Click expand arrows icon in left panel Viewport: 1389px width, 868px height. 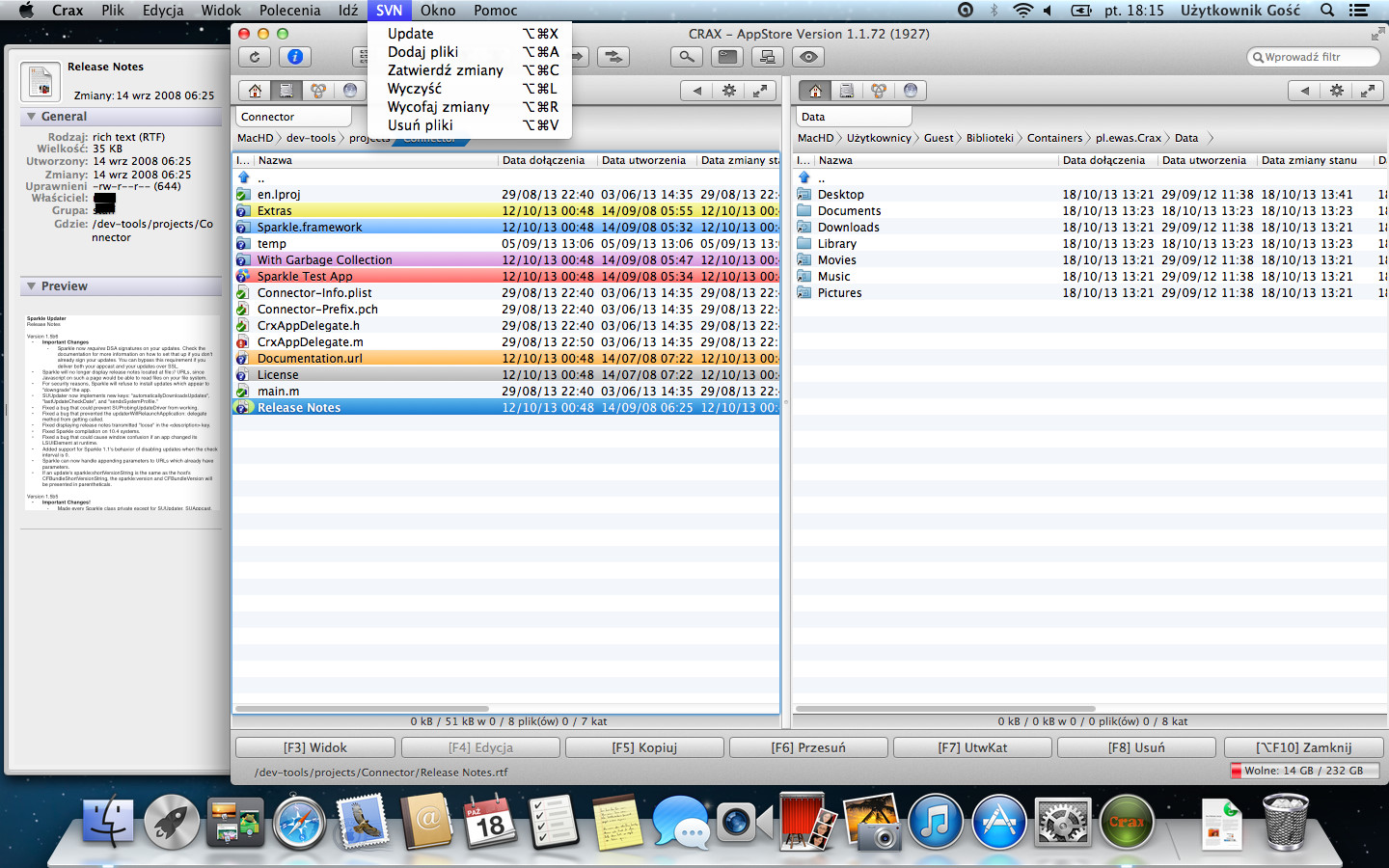coord(761,91)
